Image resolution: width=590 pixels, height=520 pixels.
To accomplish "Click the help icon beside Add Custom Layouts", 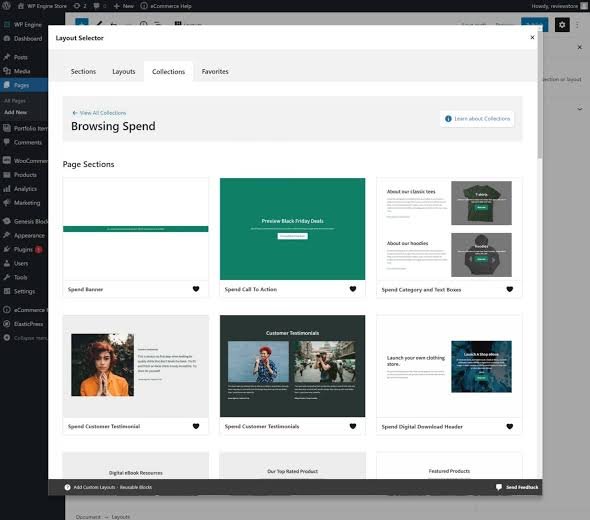I will click(x=67, y=487).
